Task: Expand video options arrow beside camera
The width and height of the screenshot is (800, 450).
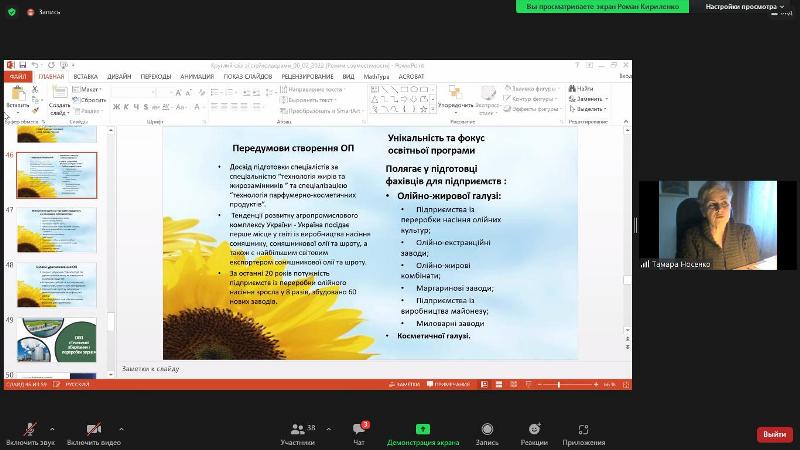Action: coord(122,427)
